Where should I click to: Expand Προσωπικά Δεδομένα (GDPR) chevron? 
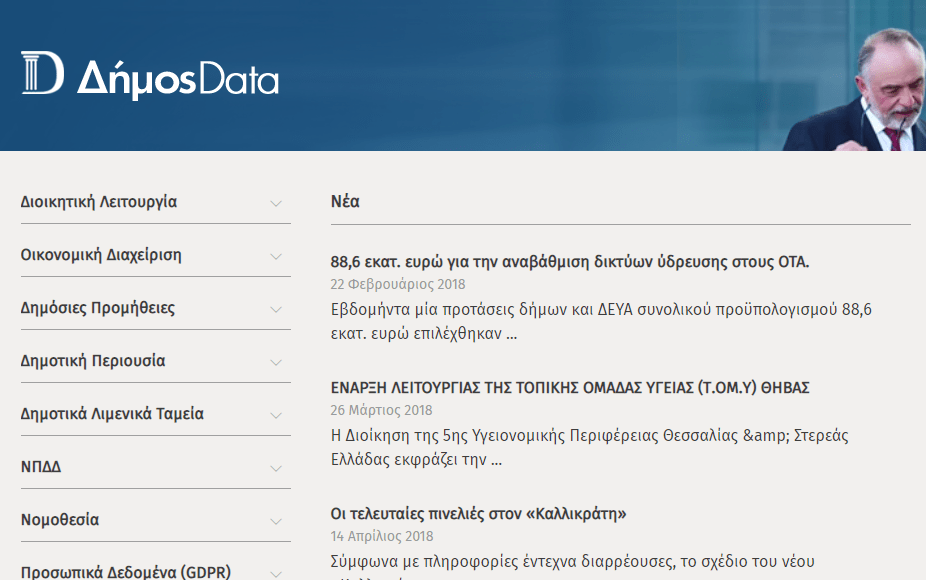(x=276, y=573)
